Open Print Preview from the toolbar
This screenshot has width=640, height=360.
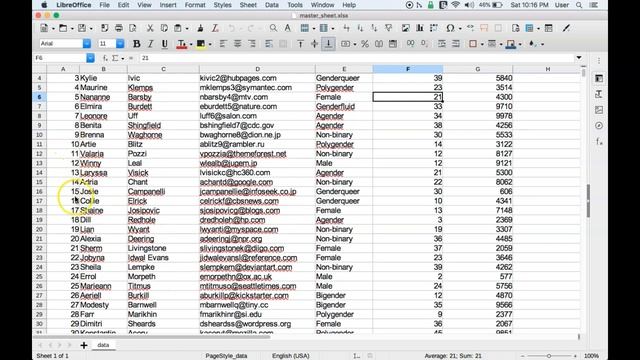pyautogui.click(x=133, y=28)
